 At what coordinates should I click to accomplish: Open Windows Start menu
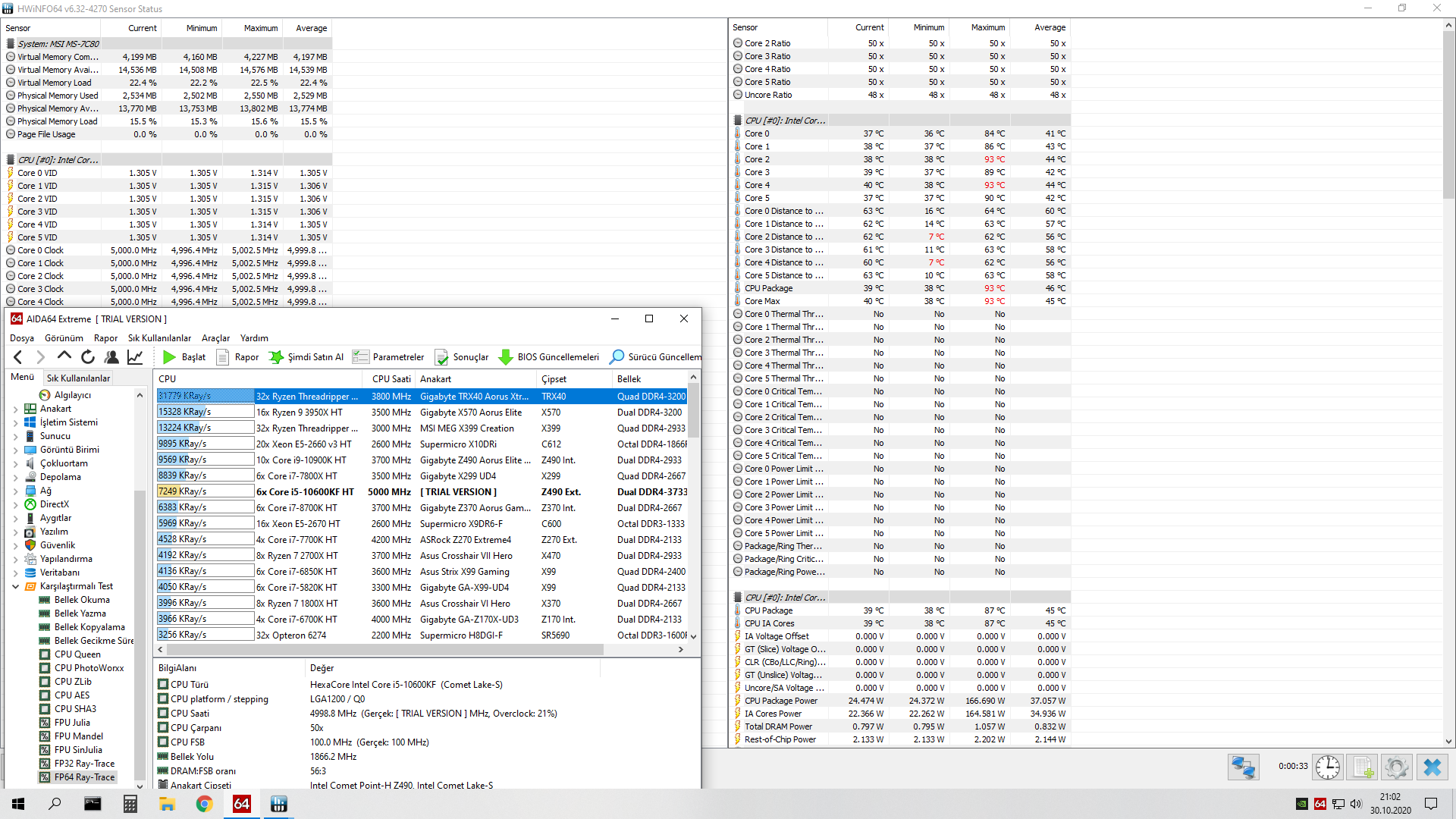point(18,804)
